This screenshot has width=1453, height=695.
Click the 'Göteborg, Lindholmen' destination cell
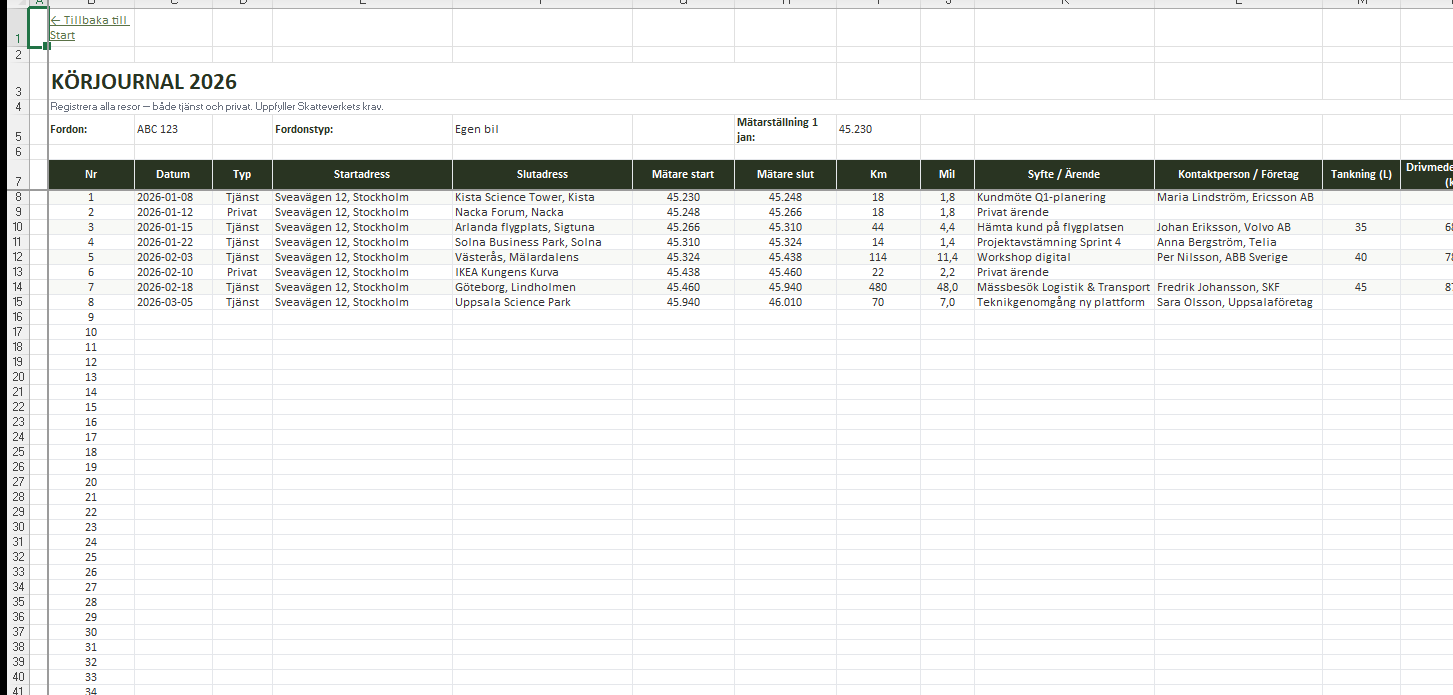click(515, 287)
